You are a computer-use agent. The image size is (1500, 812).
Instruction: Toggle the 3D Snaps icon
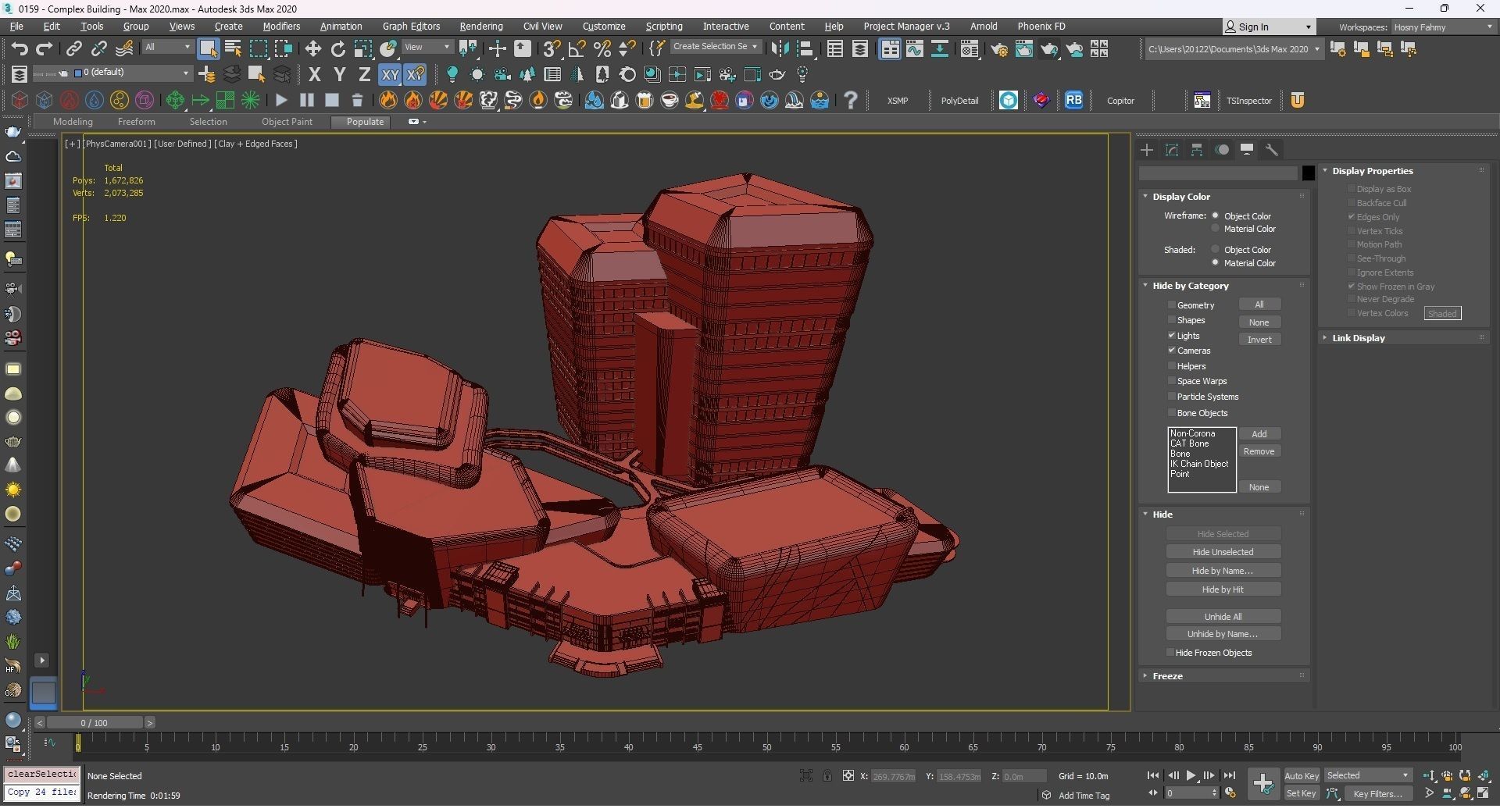(x=552, y=49)
